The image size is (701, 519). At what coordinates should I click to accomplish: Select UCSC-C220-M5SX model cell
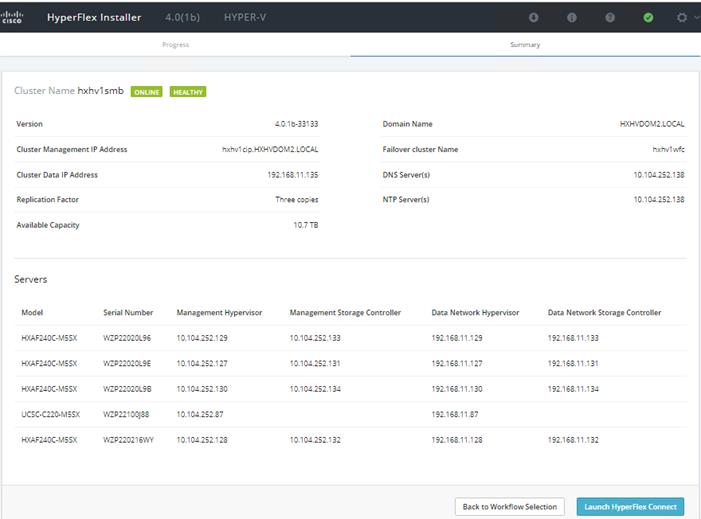[51, 414]
